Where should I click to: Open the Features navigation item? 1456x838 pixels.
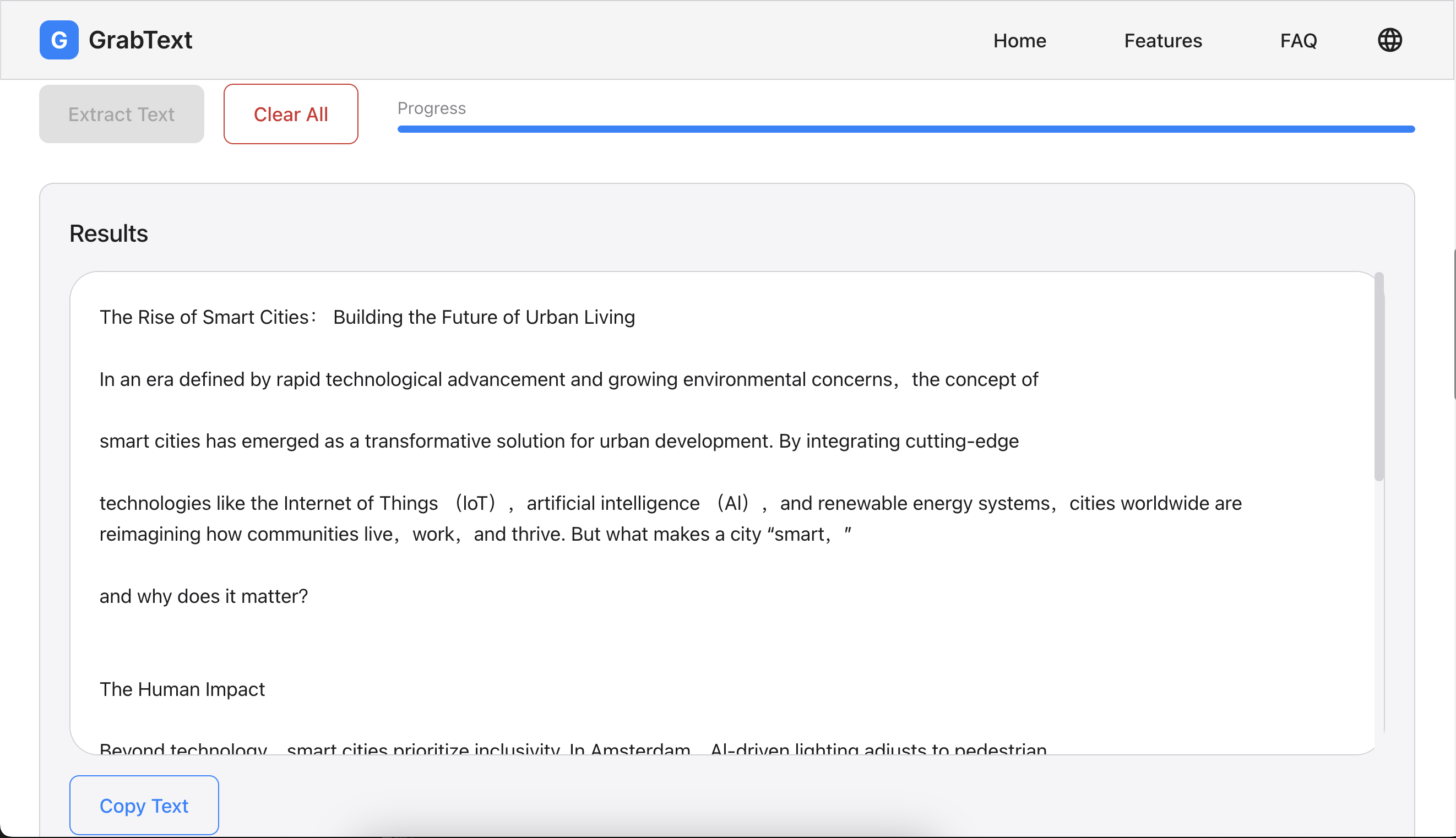pos(1162,40)
